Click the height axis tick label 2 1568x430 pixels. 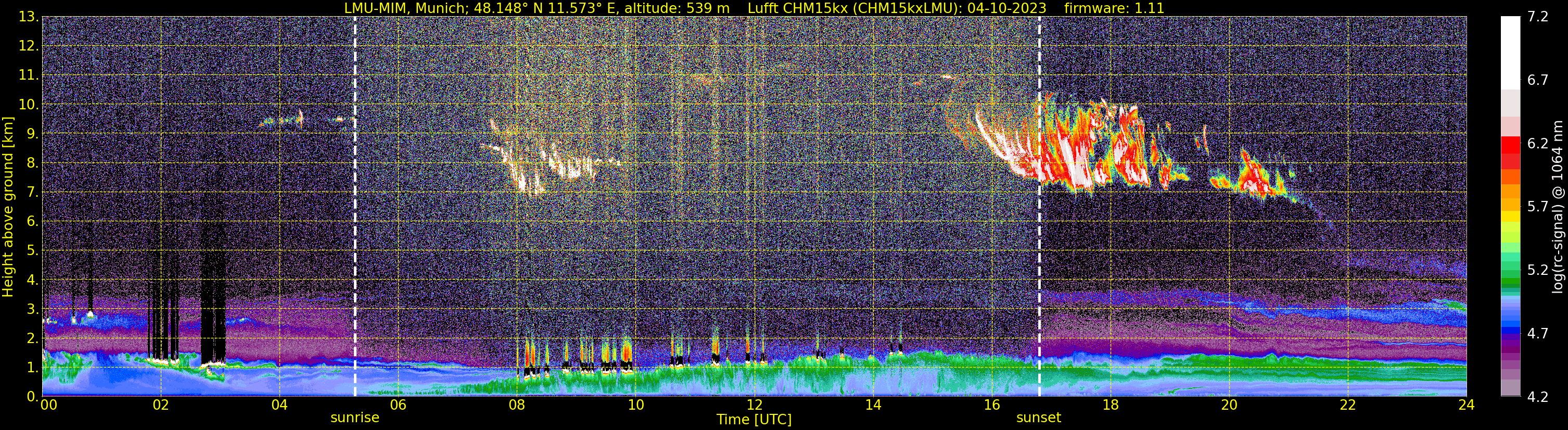[33, 339]
